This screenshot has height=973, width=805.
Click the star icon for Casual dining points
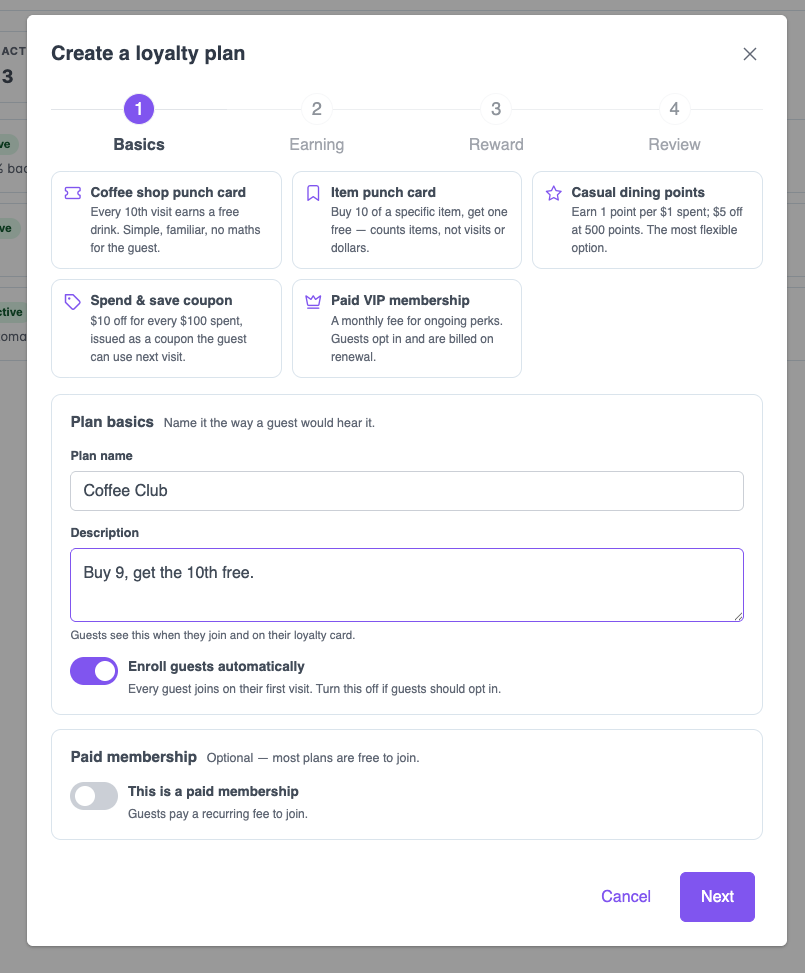click(x=554, y=193)
